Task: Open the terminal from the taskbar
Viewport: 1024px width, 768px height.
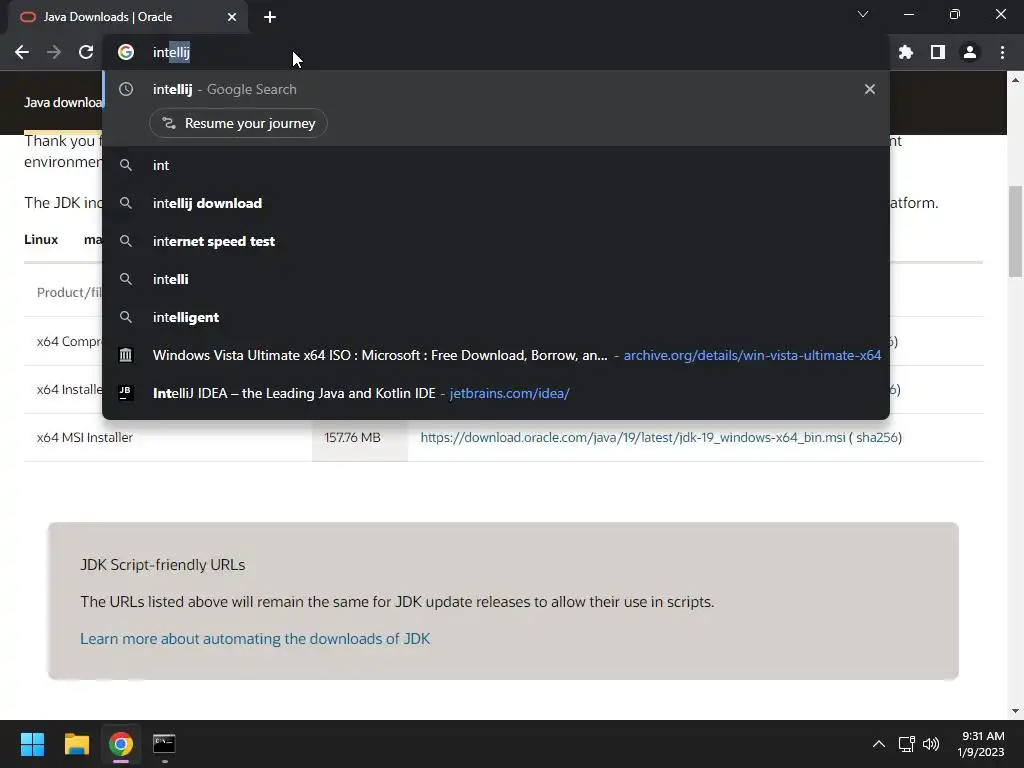Action: 164,744
